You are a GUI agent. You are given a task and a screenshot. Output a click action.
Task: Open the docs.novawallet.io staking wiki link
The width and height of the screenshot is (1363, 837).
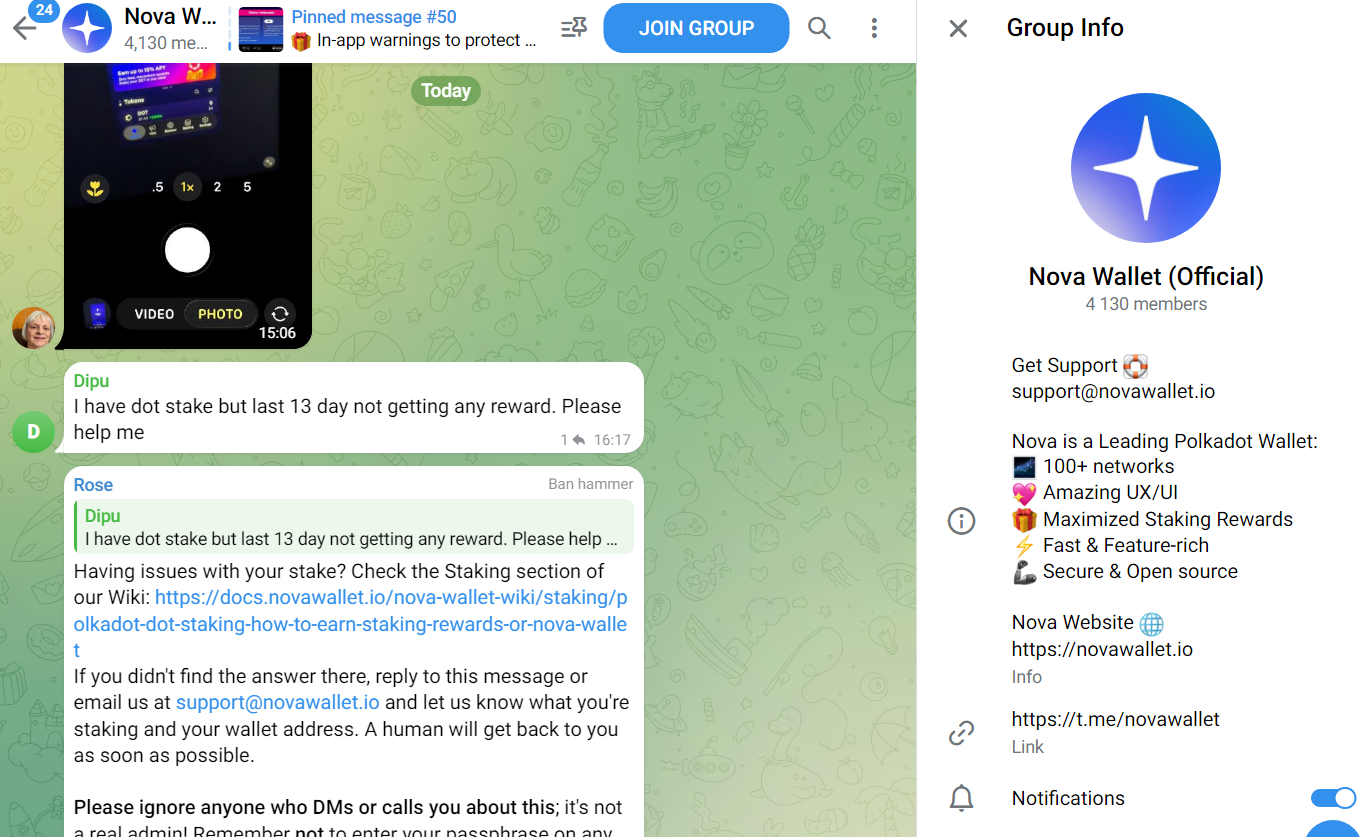click(350, 624)
